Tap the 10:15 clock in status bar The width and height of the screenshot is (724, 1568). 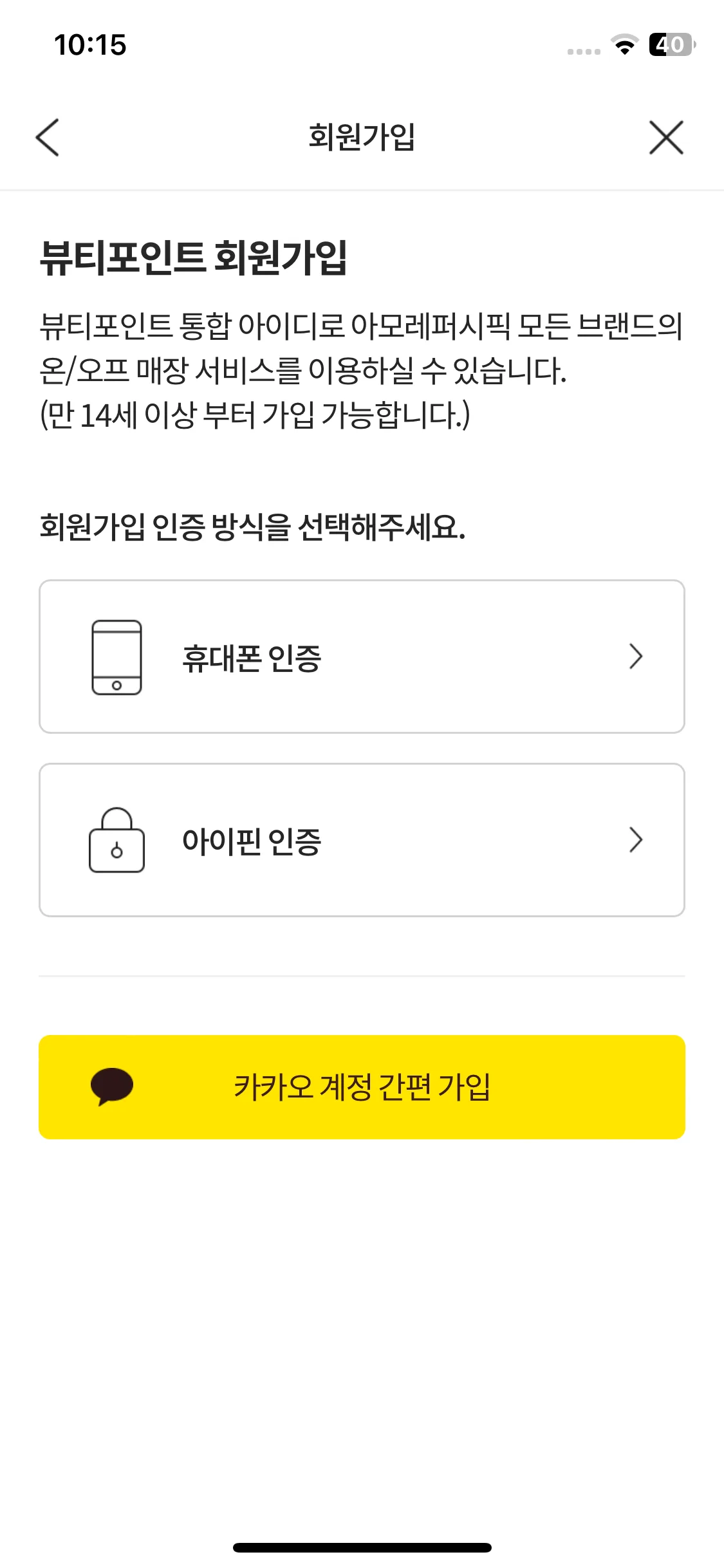point(90,45)
